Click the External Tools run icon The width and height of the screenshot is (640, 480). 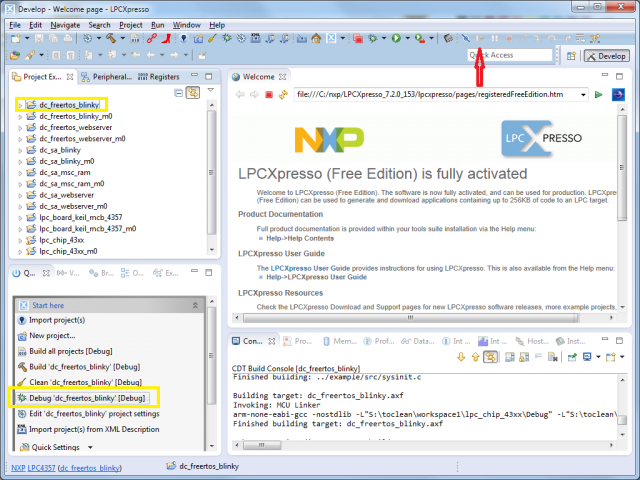420,38
